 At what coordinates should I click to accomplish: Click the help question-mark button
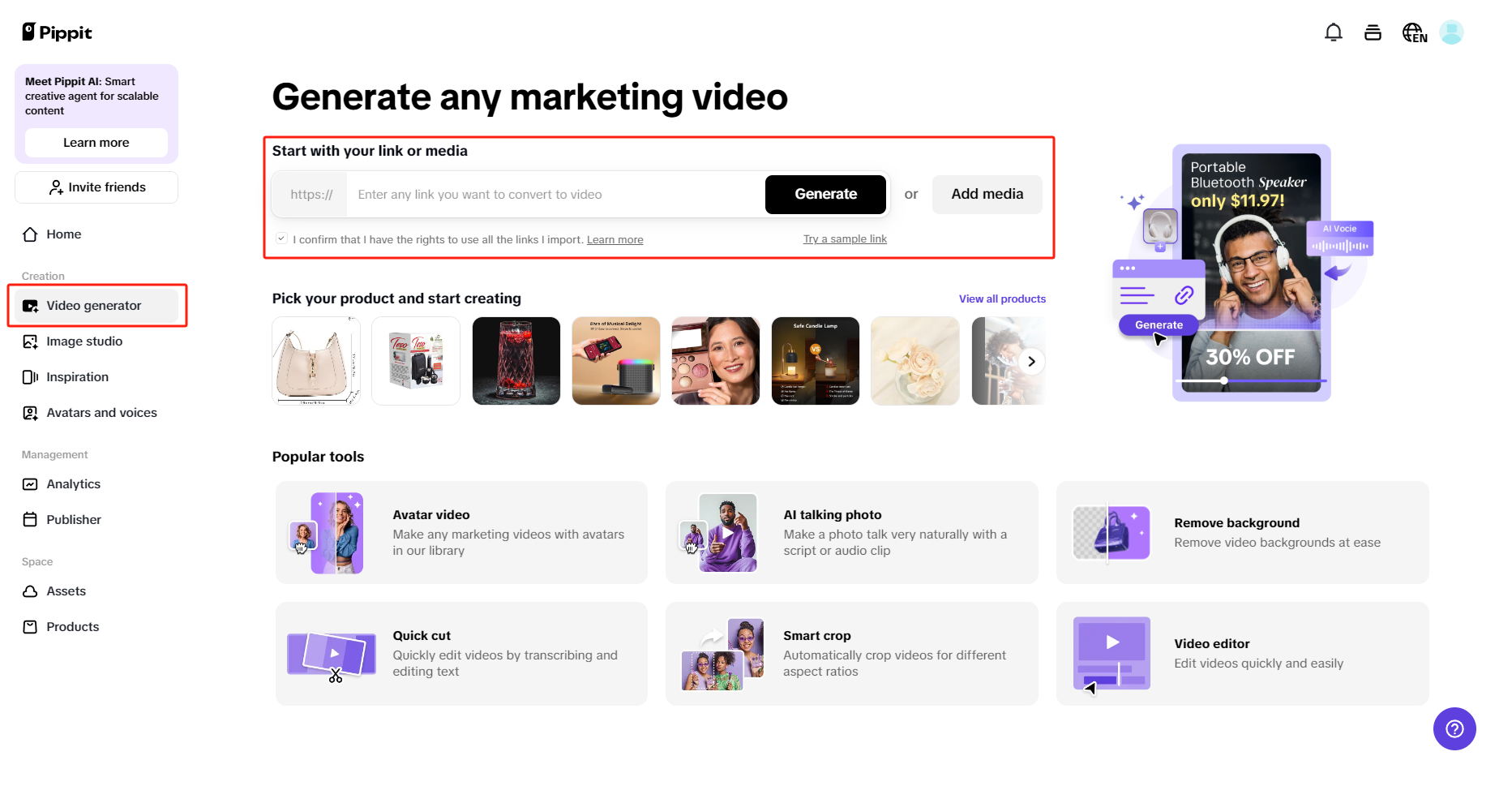pyautogui.click(x=1454, y=729)
